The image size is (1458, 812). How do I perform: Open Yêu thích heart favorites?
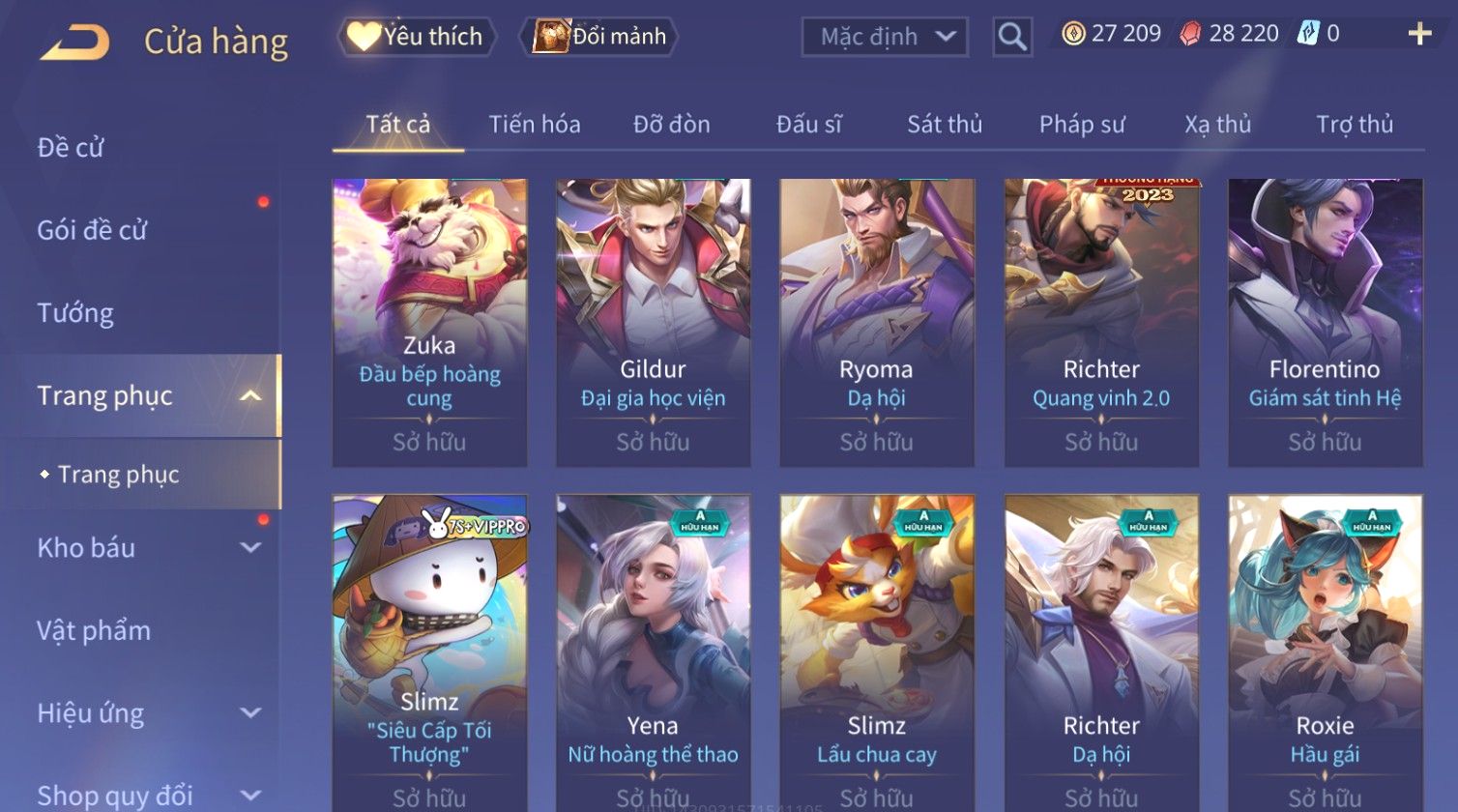pyautogui.click(x=416, y=37)
